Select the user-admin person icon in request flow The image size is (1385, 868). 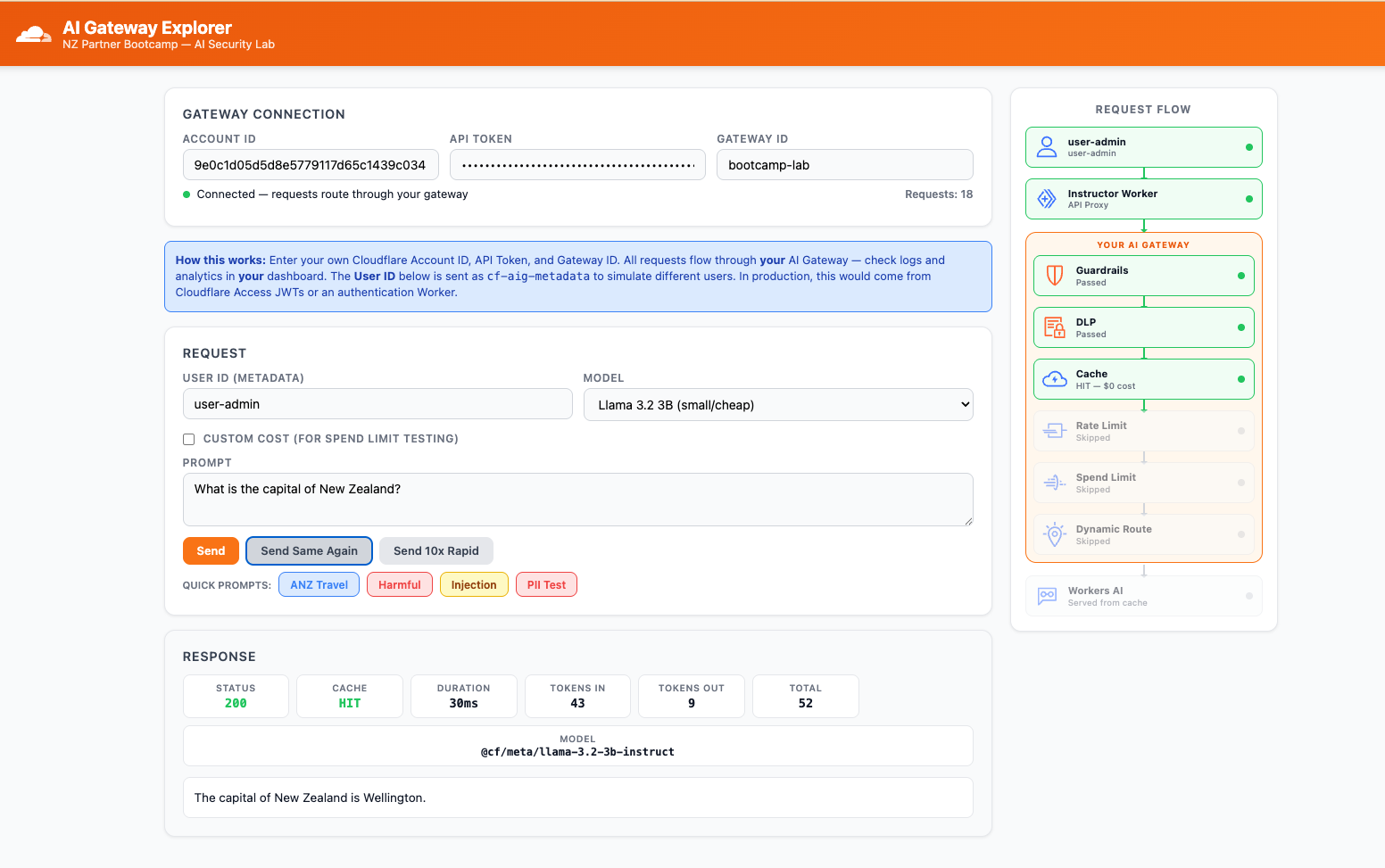click(x=1047, y=147)
